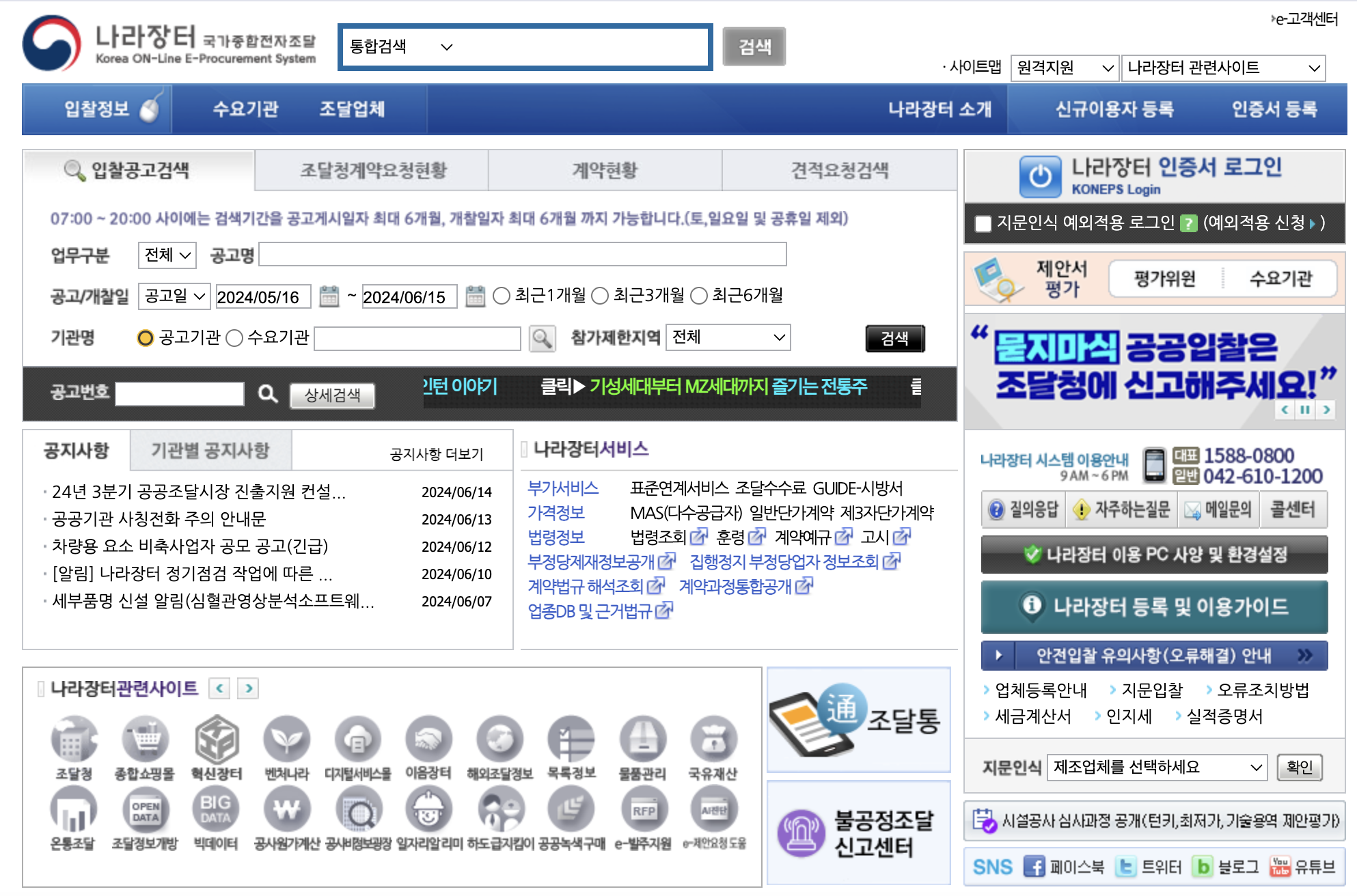Enable 지문인식 예외적용 로그인 checkbox
The width and height of the screenshot is (1357, 896).
982,223
